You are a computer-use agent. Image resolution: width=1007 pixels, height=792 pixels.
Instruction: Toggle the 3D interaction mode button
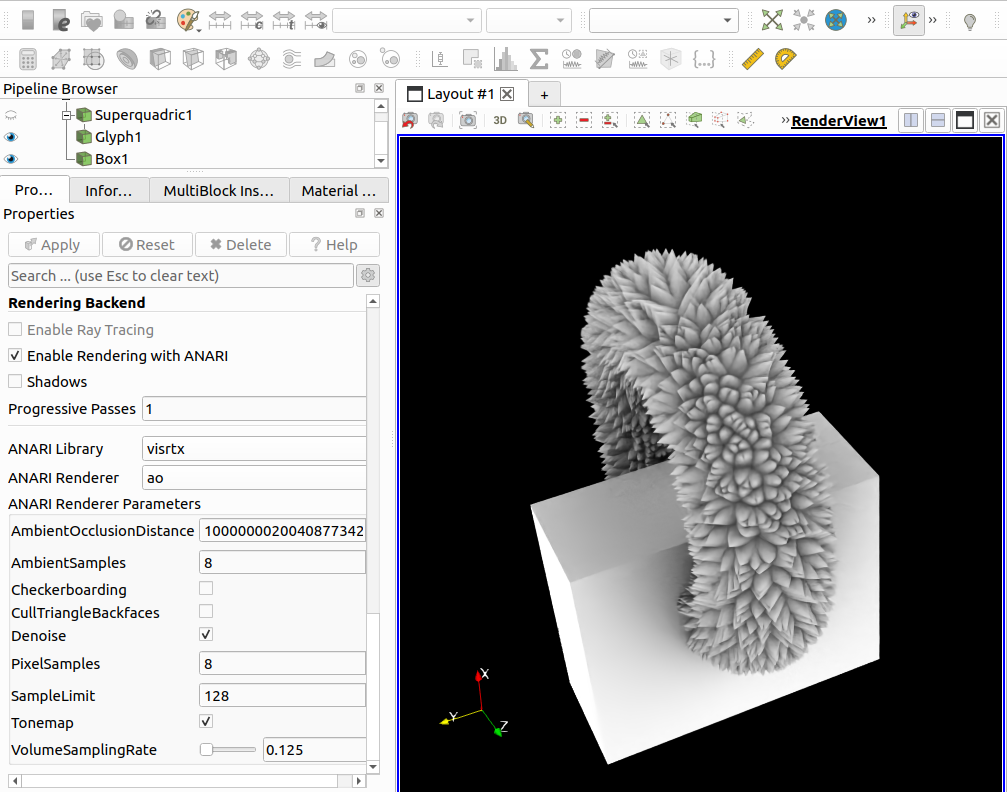point(499,120)
